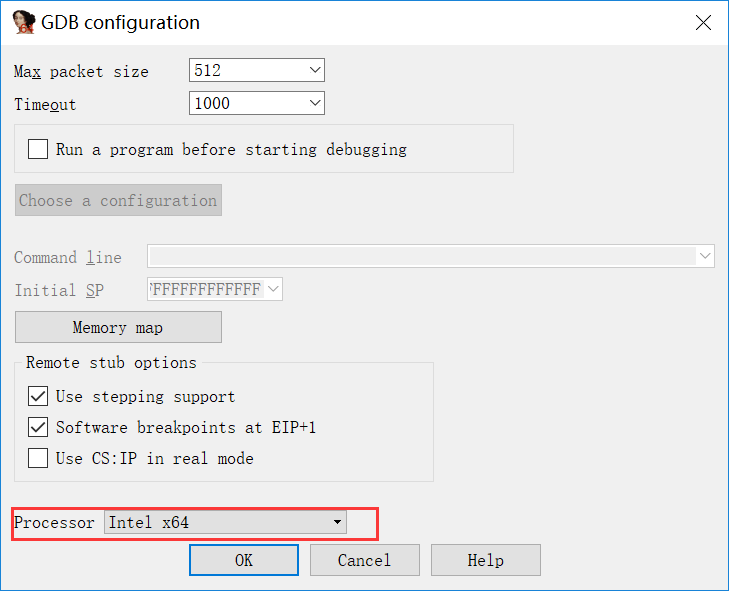Click the Choose a configuration button
Viewport: 729px width, 591px height.
118,200
